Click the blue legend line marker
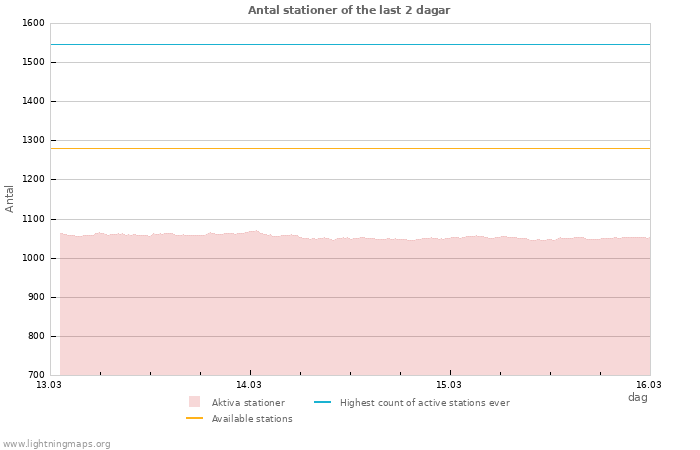Viewport: 700px width, 450px height. (322, 402)
